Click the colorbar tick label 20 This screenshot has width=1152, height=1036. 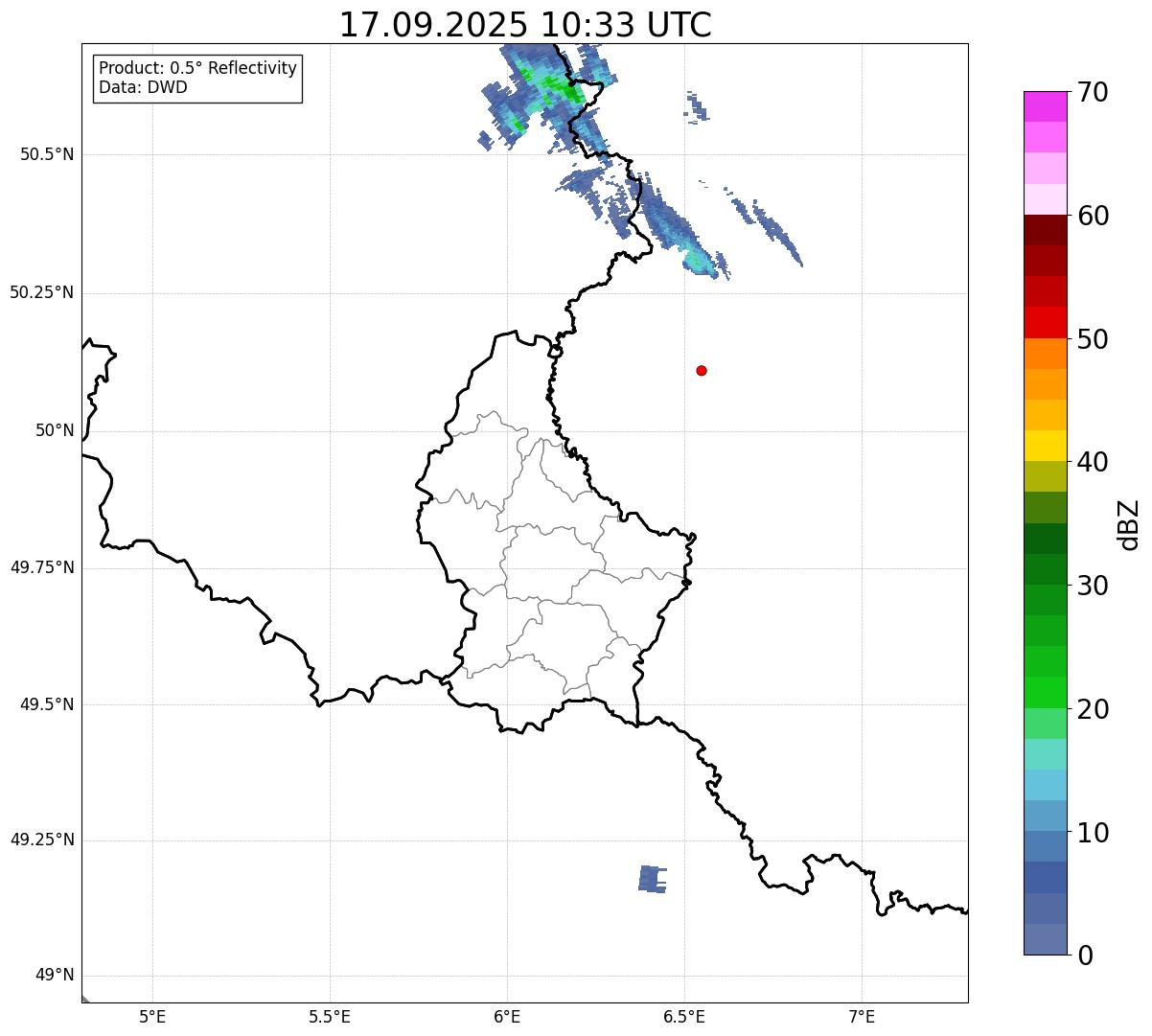pos(1092,709)
